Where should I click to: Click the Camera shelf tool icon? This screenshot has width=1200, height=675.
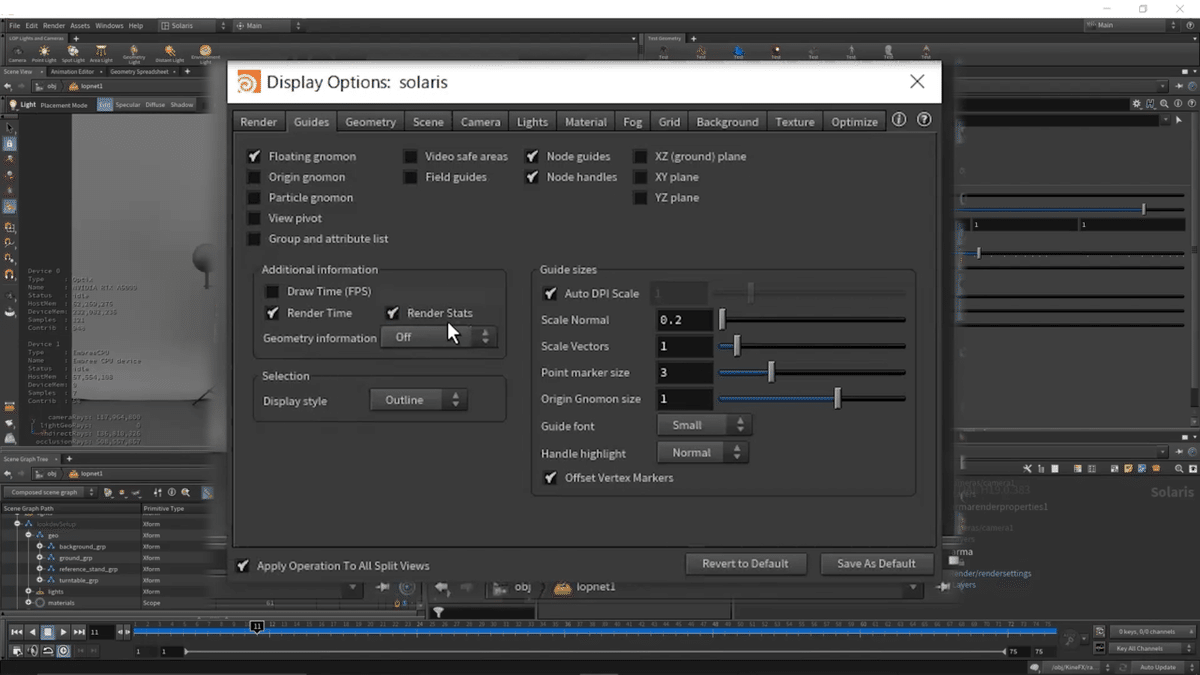pyautogui.click(x=18, y=52)
